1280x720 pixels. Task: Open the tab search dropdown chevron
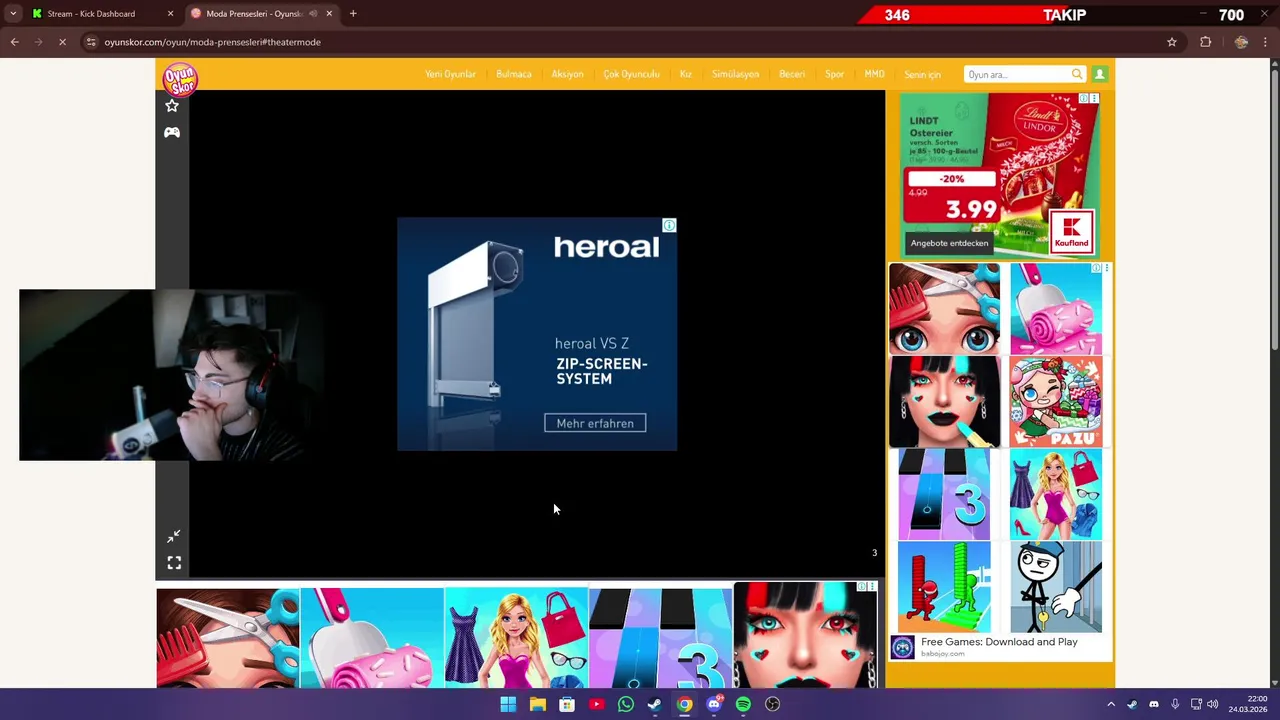click(x=13, y=14)
